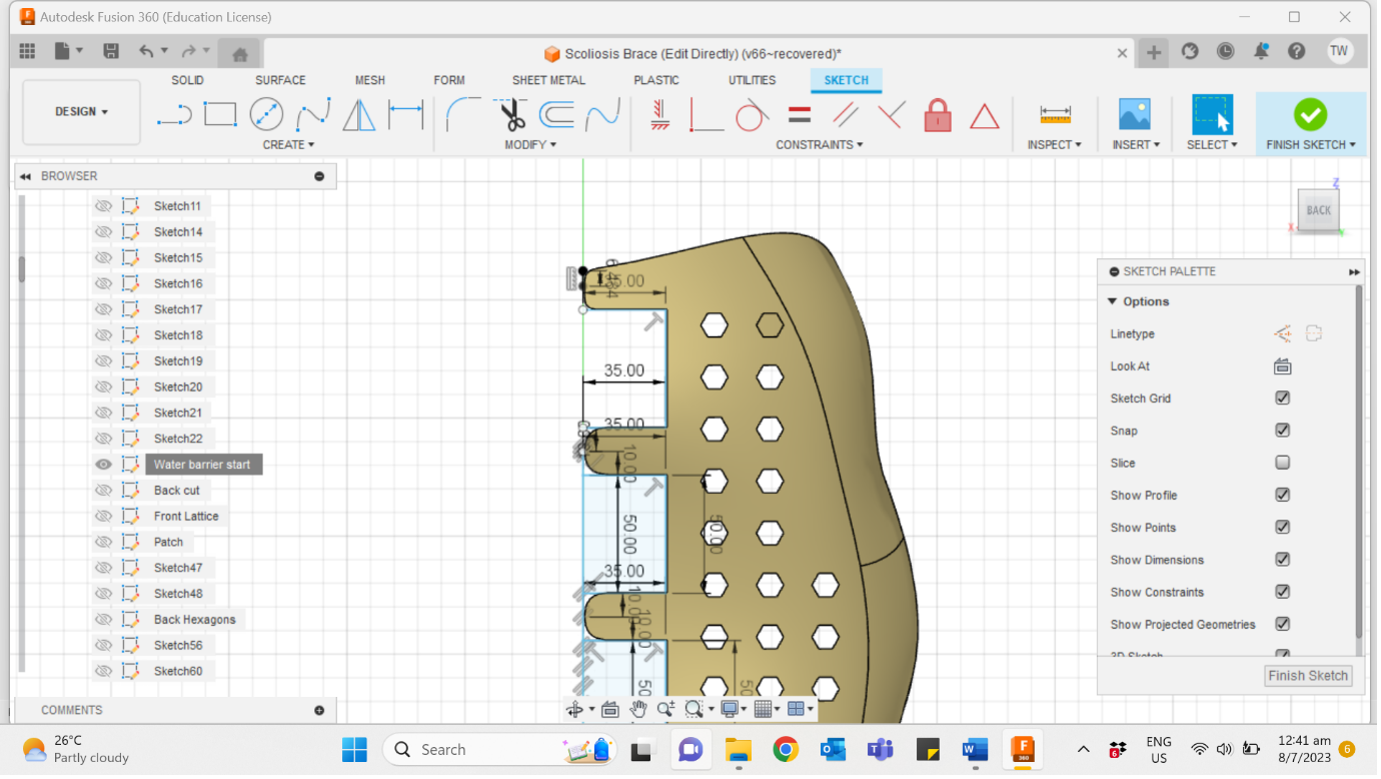Select the Fillet tool in Modify

coord(462,115)
